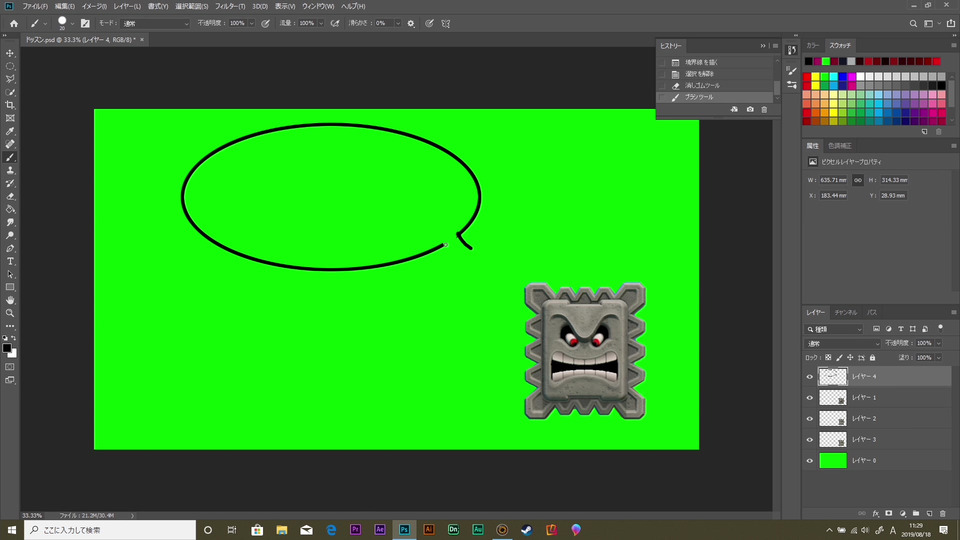This screenshot has height=540, width=960.
Task: Select the Zoom tool in toolbar
Action: pyautogui.click(x=10, y=313)
